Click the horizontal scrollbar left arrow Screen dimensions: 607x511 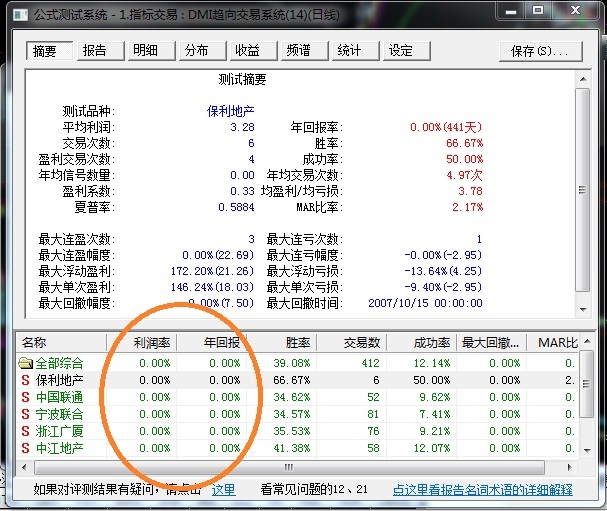point(24,467)
